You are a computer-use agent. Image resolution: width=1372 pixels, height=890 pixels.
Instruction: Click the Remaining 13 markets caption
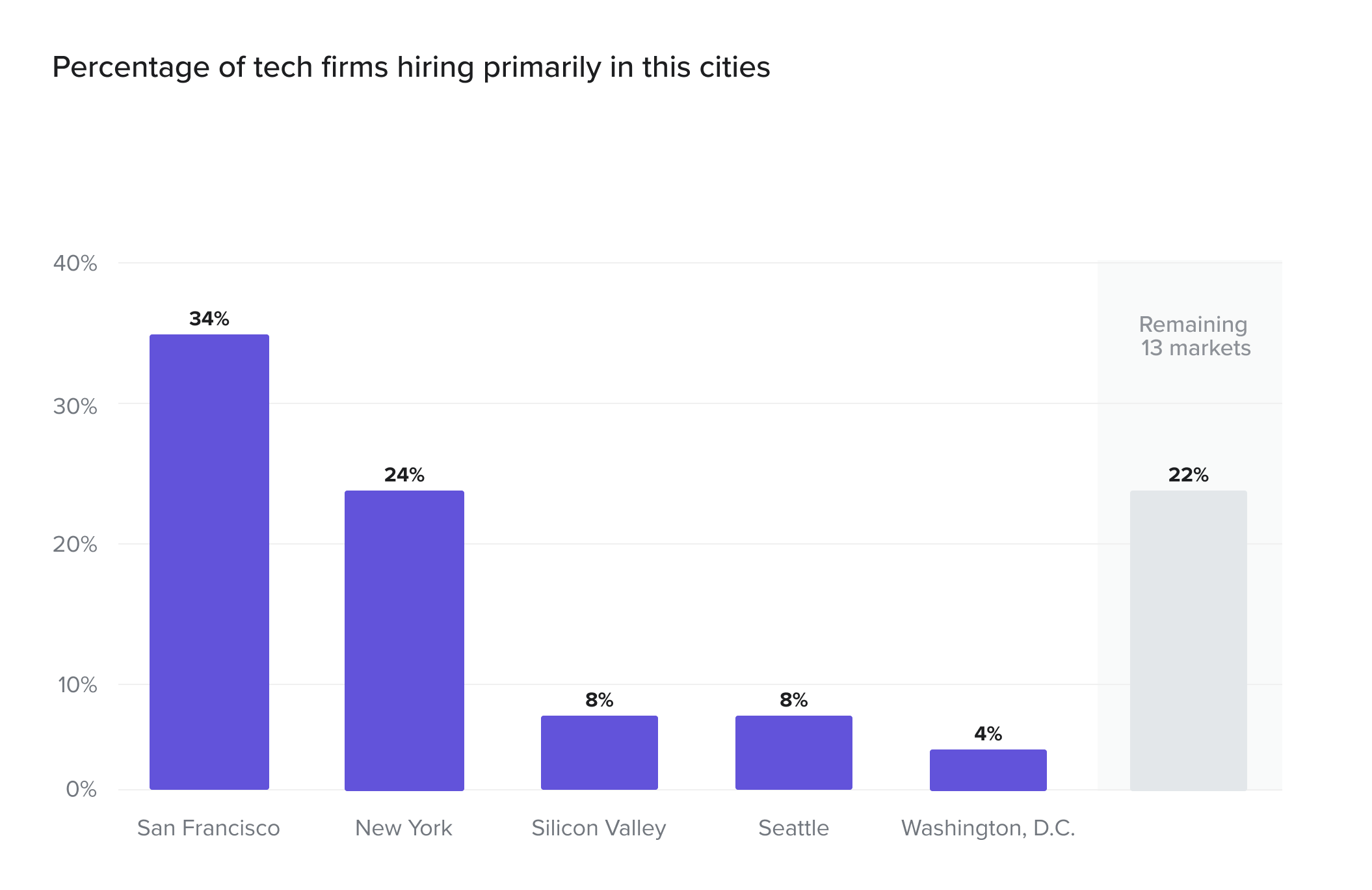click(1195, 336)
